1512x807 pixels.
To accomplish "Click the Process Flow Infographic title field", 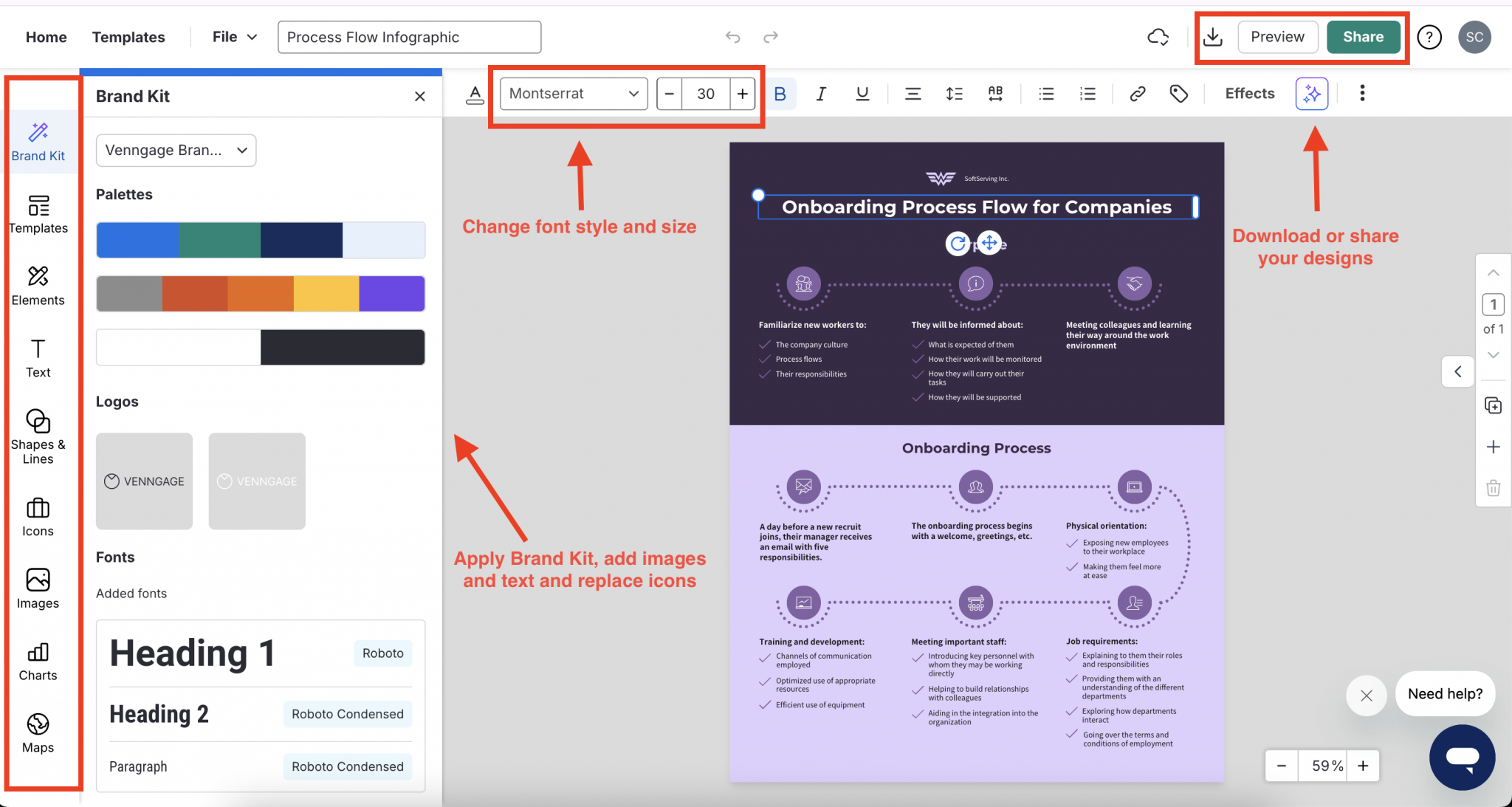I will point(409,37).
